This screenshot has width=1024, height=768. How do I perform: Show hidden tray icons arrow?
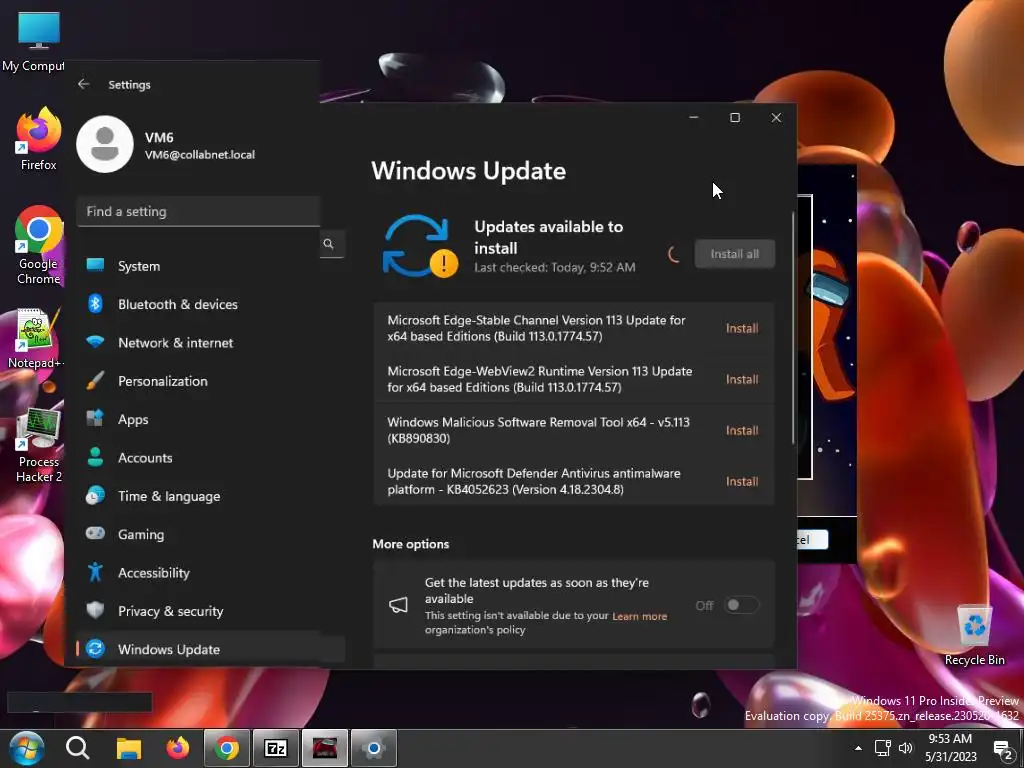click(x=858, y=748)
